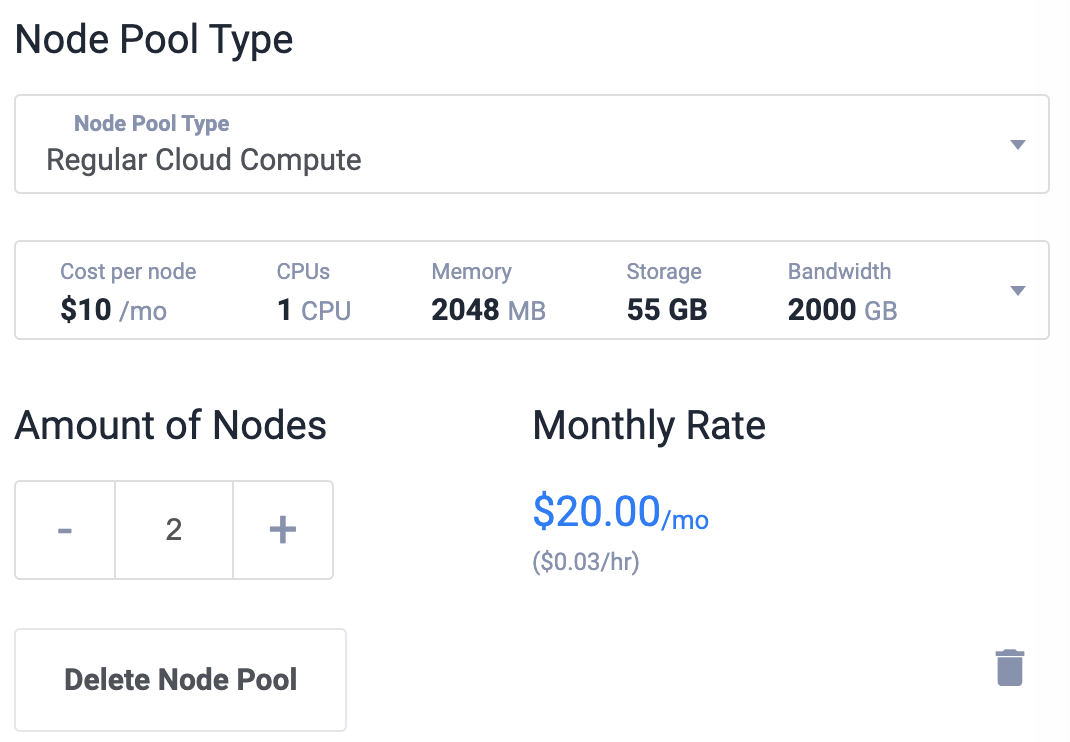Screen dimensions: 1070x742
Task: Open Node Pool Type dropdown arrow
Action: [1017, 145]
